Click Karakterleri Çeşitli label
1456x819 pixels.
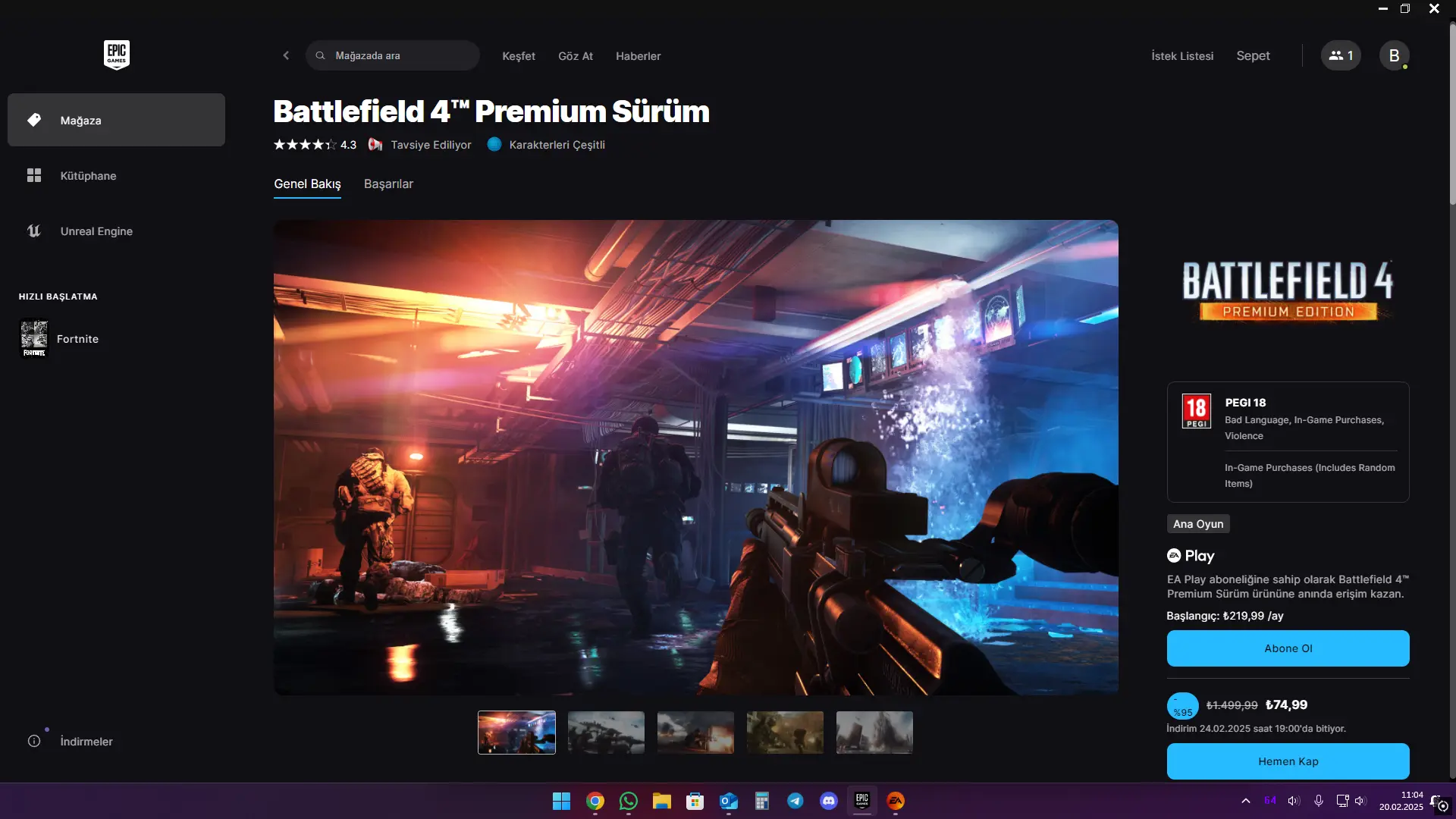[557, 145]
